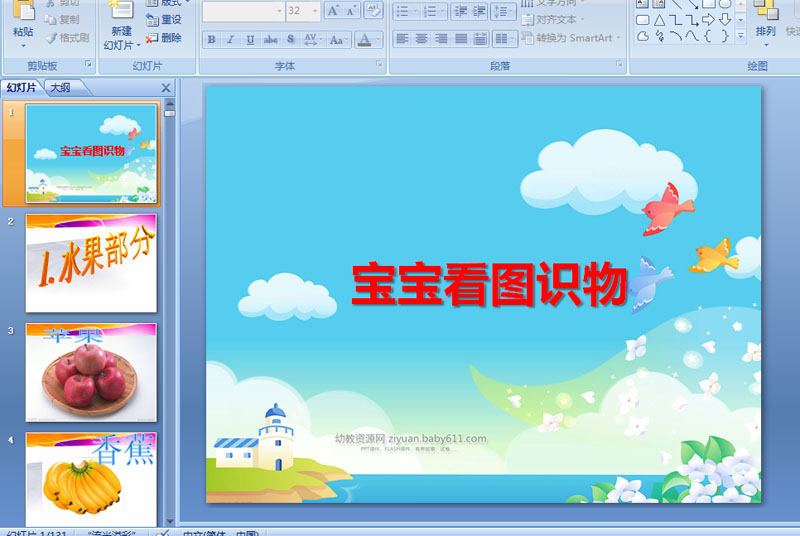
Task: Open the line spacing dropdown
Action: click(x=503, y=11)
